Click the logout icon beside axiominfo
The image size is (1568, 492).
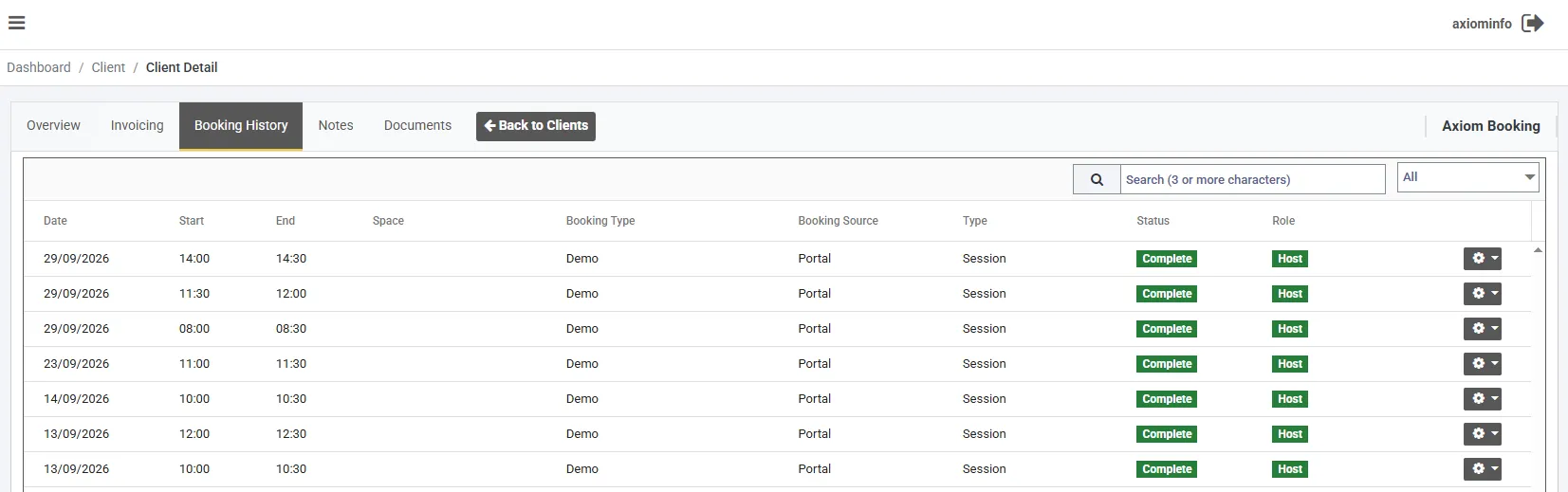tap(1533, 23)
